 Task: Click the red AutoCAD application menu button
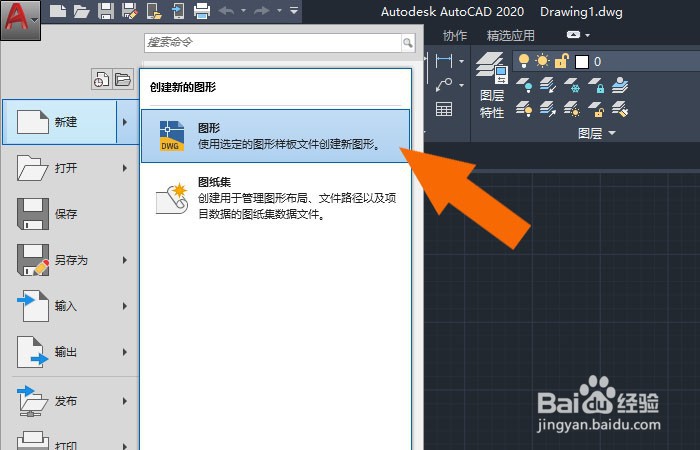(20, 20)
